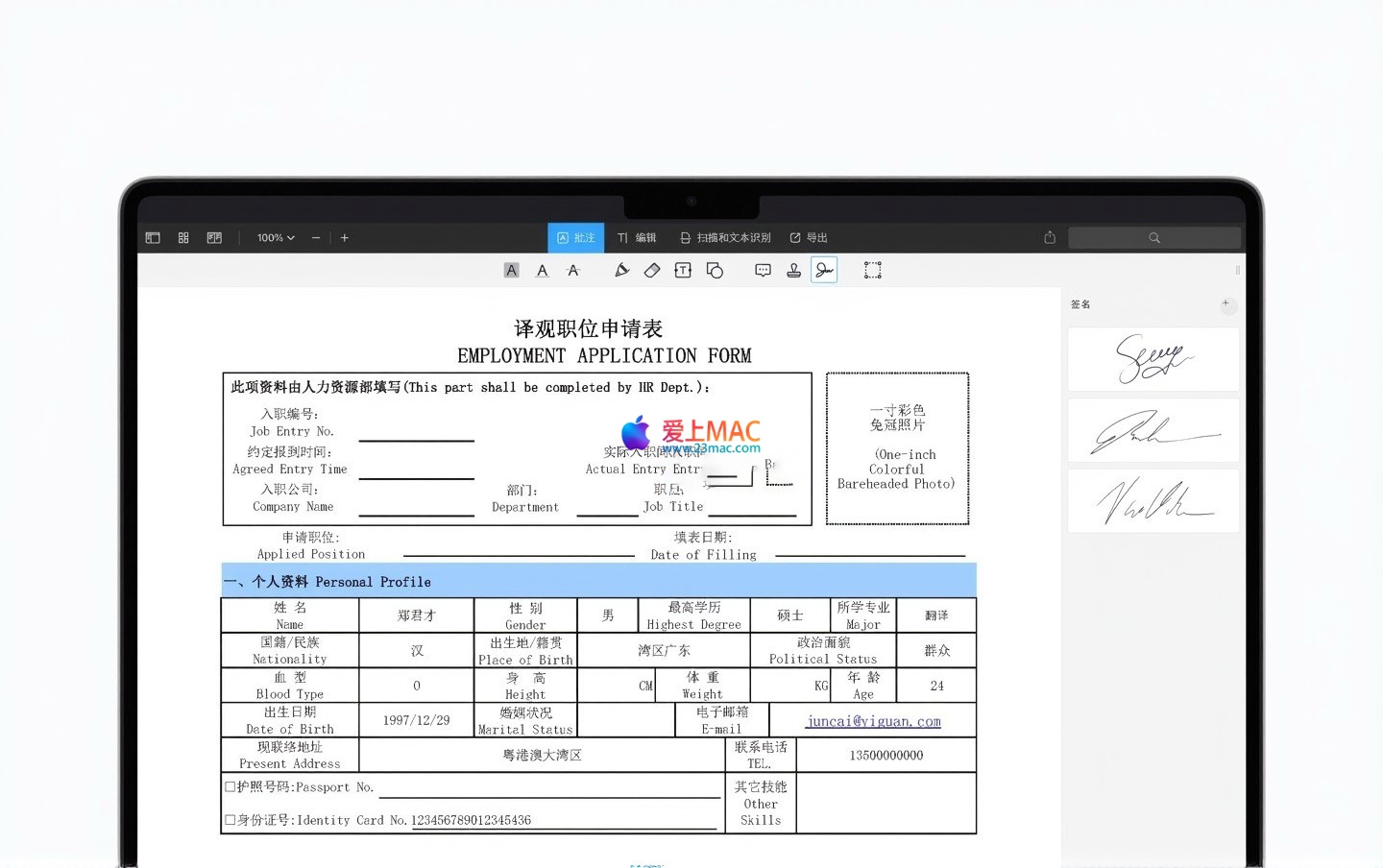1383x868 pixels.
Task: Select the highlight text tool
Action: point(512,271)
